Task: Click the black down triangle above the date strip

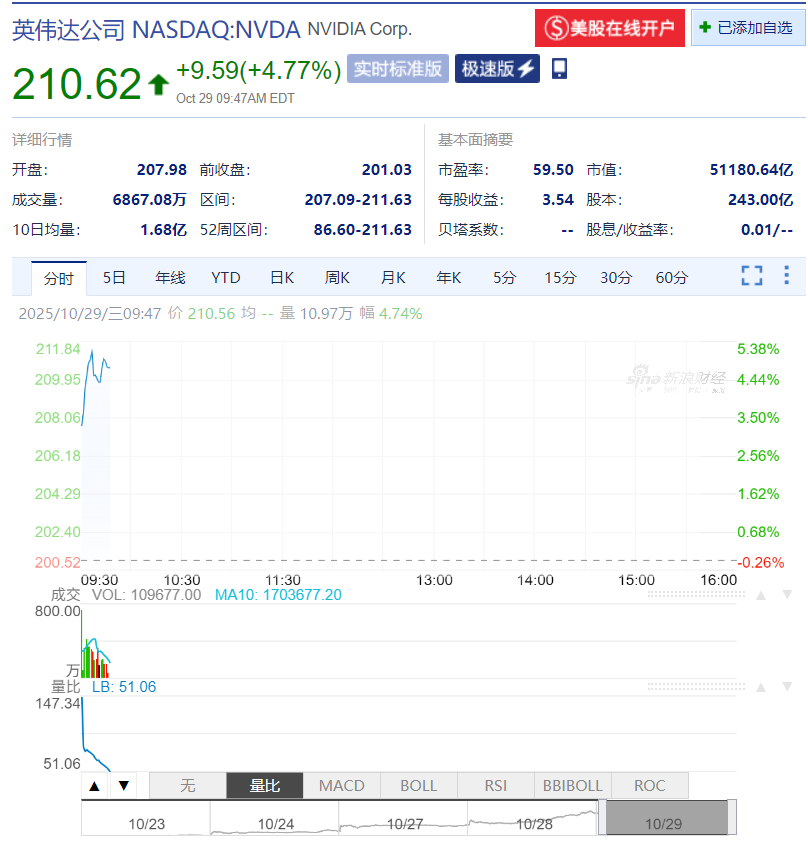Action: click(x=124, y=785)
